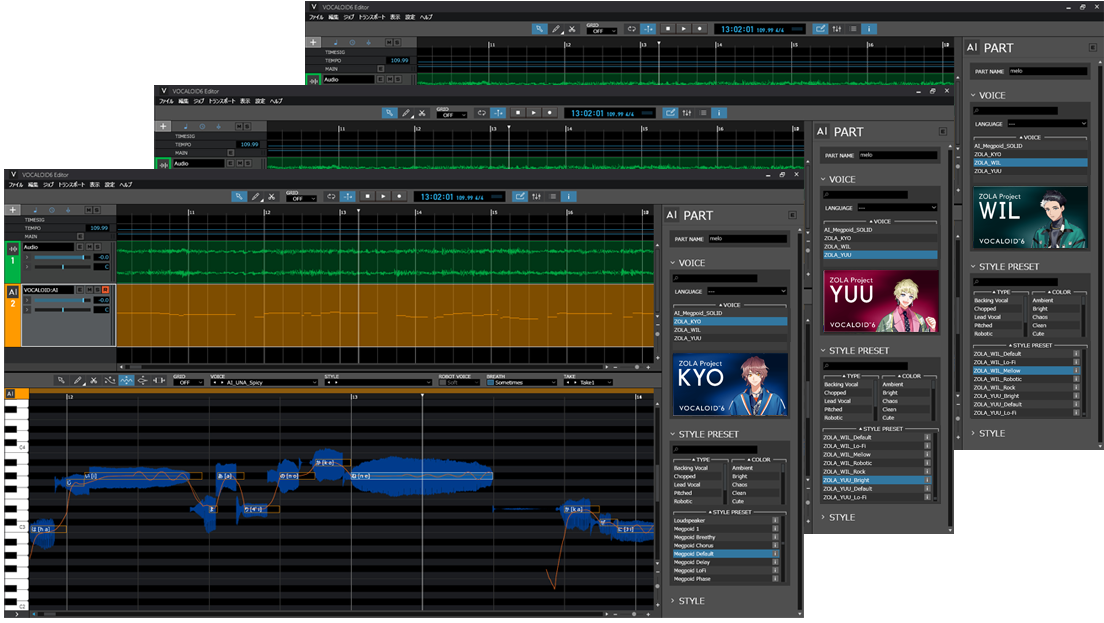Select Megpoid Default style preset
1104x623 pixels.
[x=725, y=554]
